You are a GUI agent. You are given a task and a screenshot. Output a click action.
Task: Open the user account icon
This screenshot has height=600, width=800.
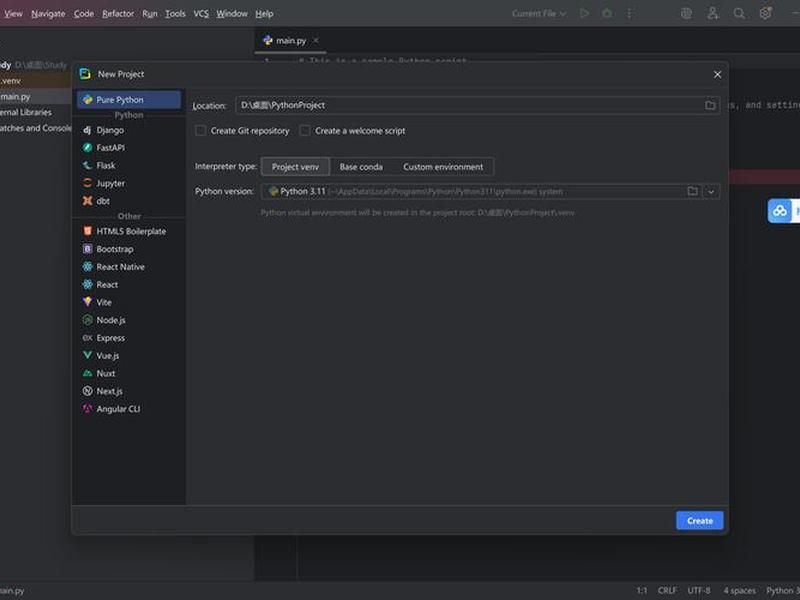(713, 14)
